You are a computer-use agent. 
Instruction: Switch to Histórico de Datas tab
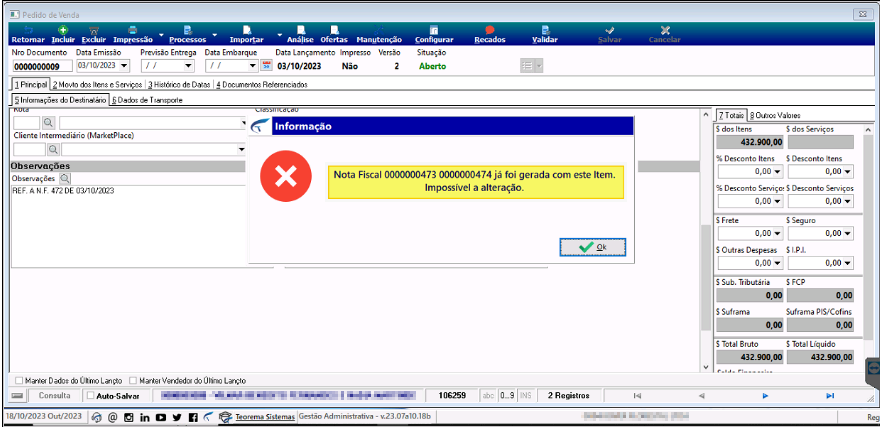(180, 85)
